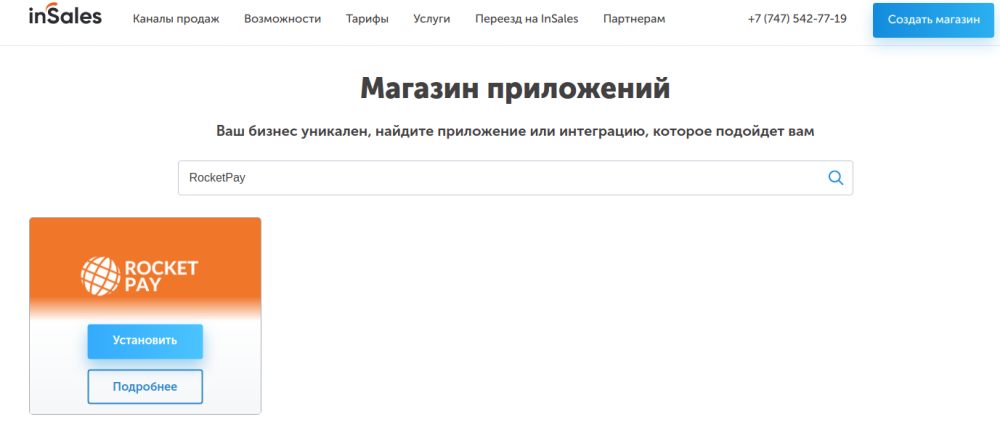
Task: Open the Услуги menu item
Action: click(x=432, y=18)
